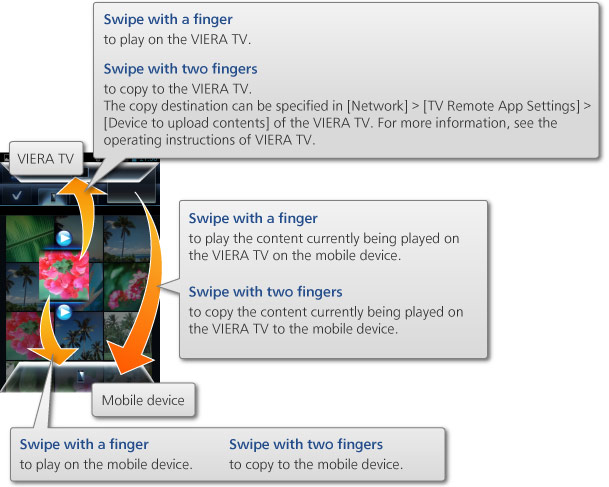This screenshot has height=487, width=609.
Task: Tap the upper blue play icon
Action: click(64, 238)
